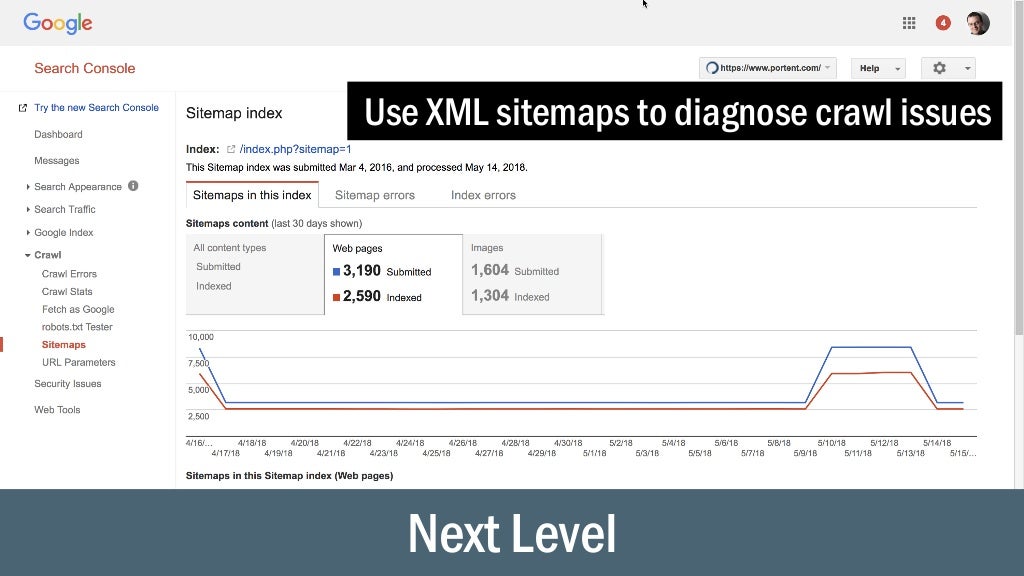Expand the Google Index section

pos(28,232)
